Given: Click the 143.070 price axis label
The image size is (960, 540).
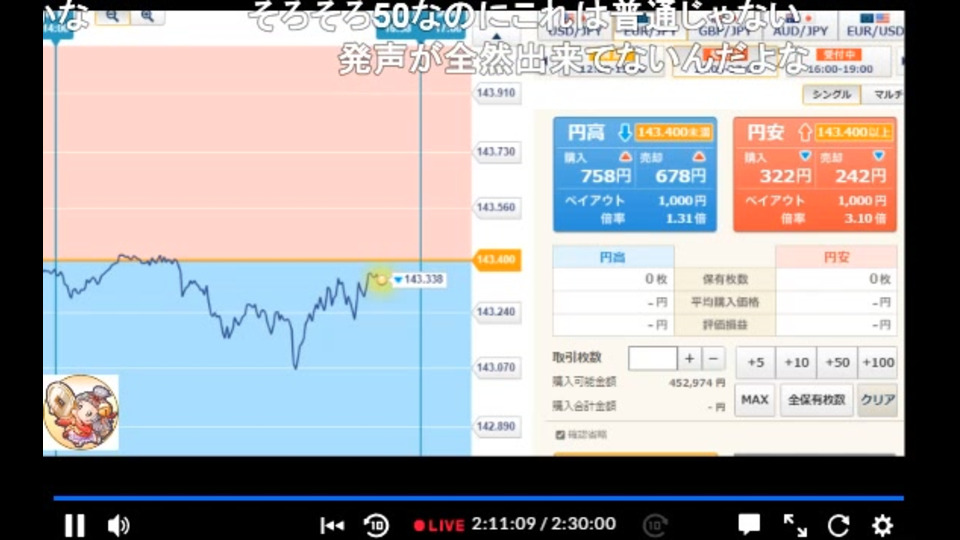Looking at the screenshot, I should pyautogui.click(x=497, y=368).
